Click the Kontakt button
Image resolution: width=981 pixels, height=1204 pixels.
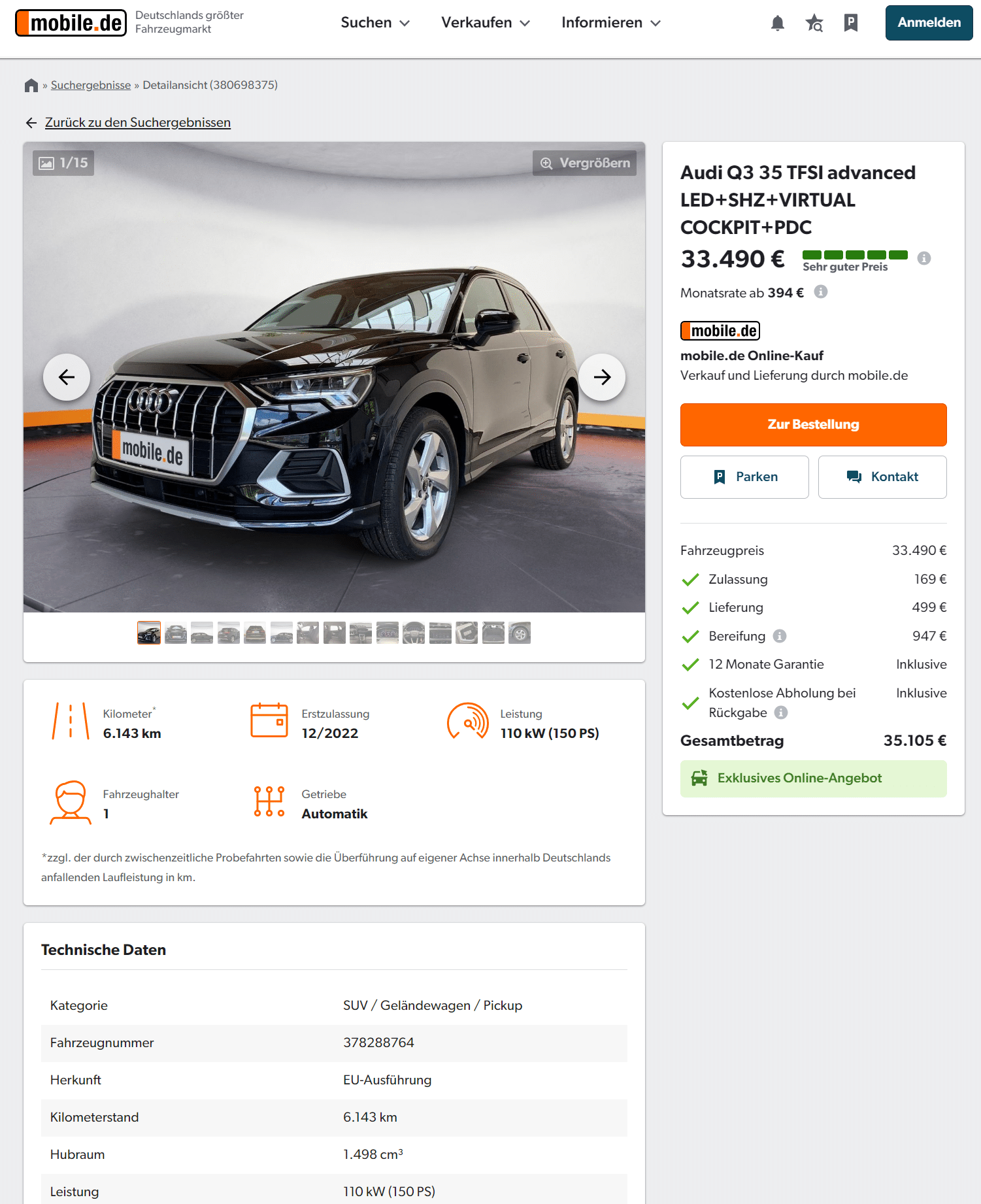tap(882, 477)
